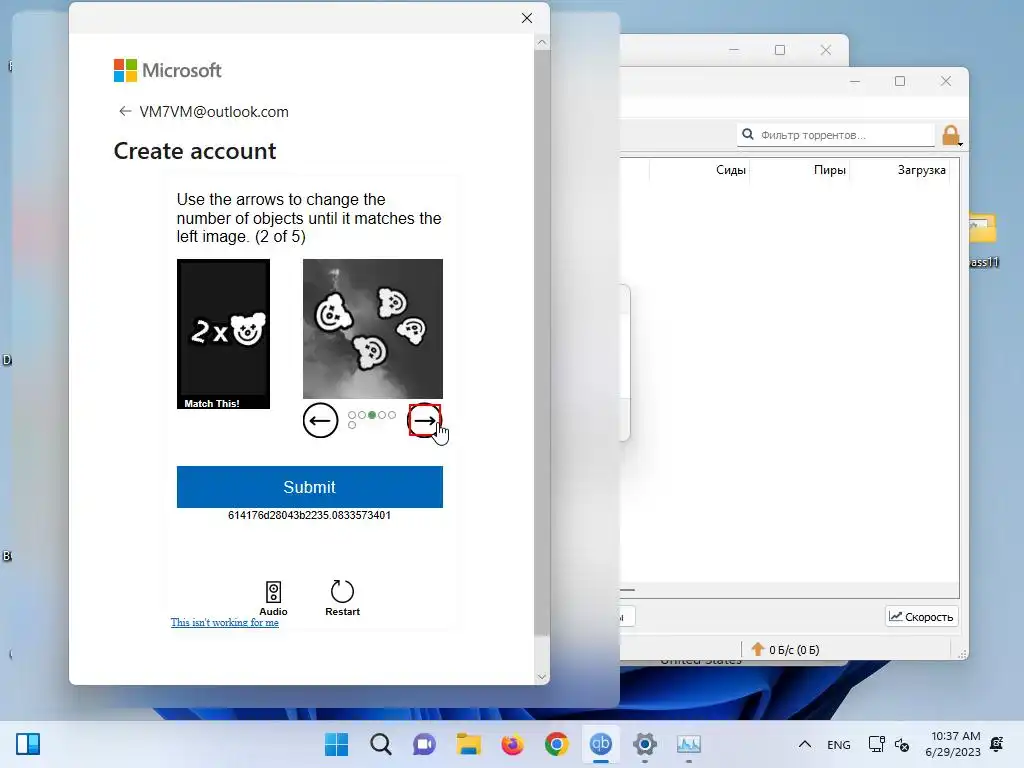Screen dimensions: 1024x768
Task: Show hidden system tray icons
Action: (805, 744)
